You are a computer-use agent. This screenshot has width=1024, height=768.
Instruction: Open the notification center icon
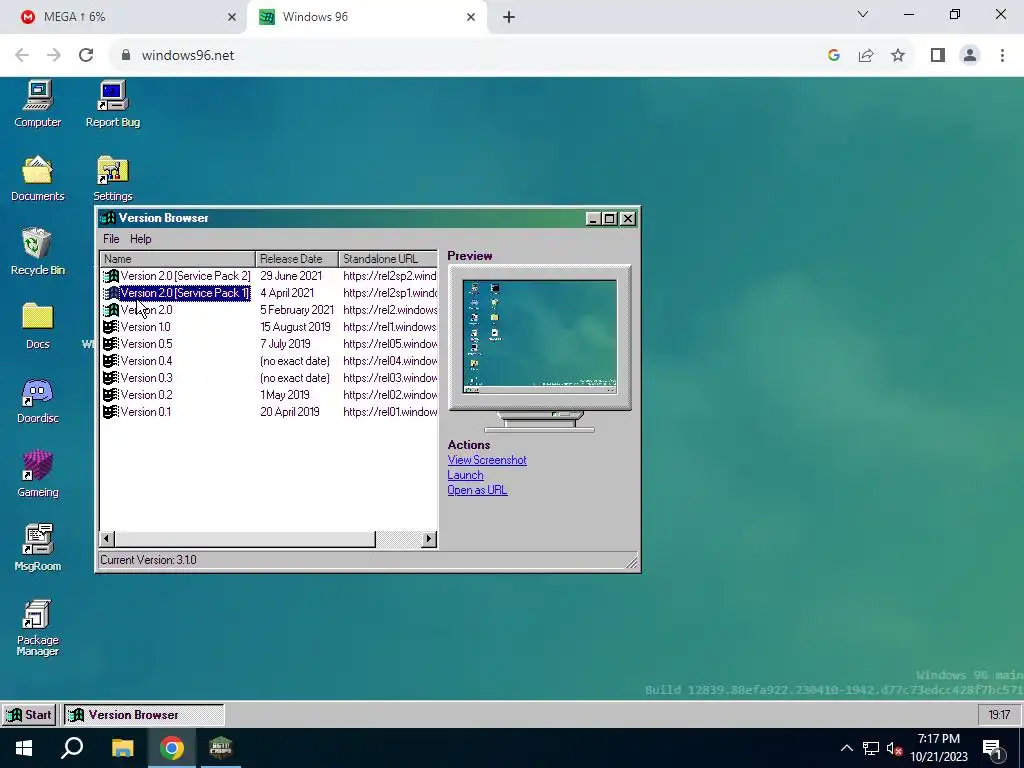pos(993,749)
